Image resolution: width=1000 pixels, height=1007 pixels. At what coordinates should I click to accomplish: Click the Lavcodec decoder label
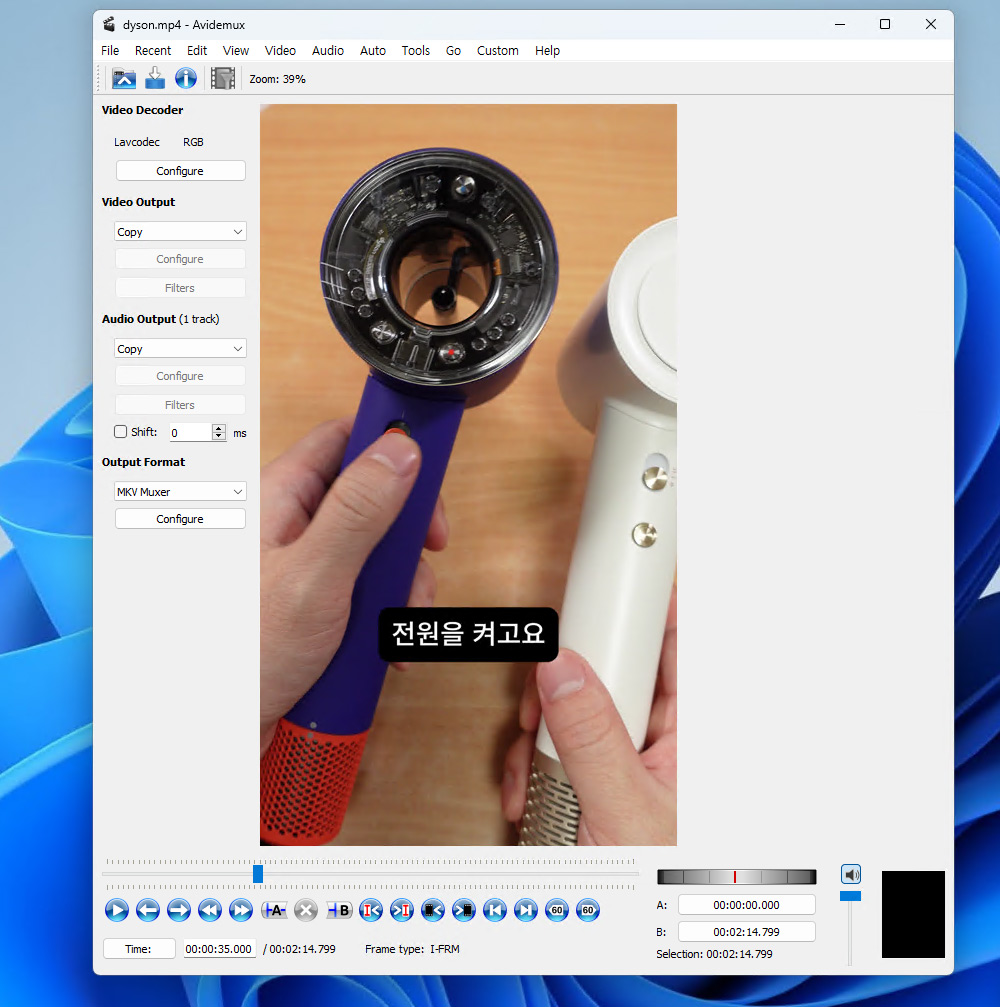[x=137, y=142]
